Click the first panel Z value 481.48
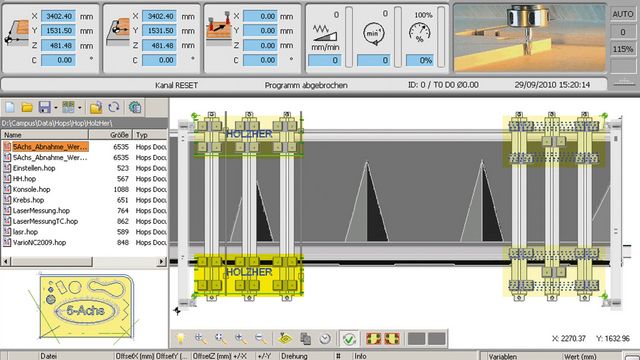Viewport: 640px width, 360px height. click(x=58, y=45)
